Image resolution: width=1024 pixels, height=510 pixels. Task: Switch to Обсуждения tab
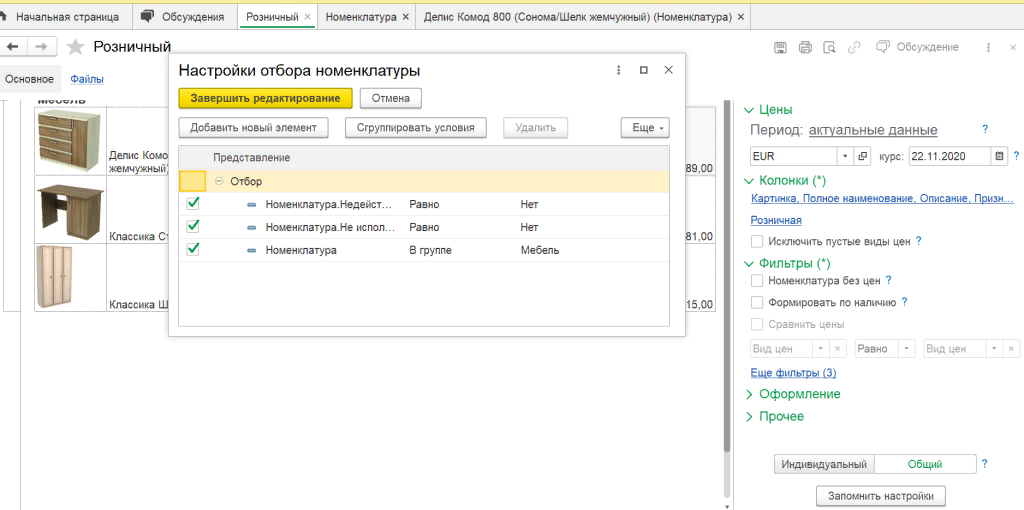pos(185,17)
